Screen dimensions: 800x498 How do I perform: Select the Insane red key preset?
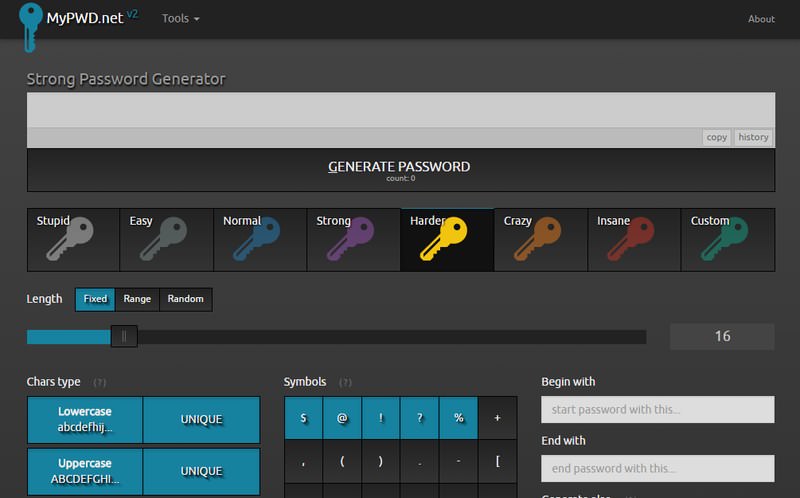[x=634, y=240]
